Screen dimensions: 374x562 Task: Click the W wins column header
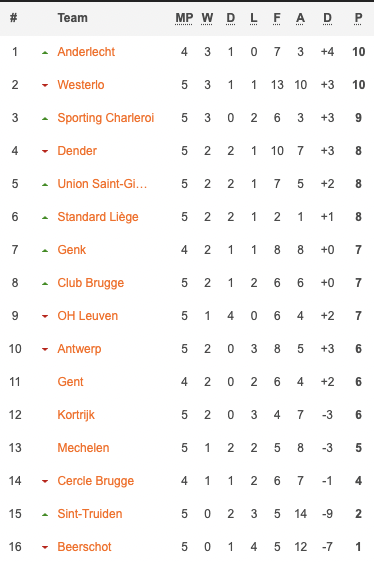(x=207, y=18)
